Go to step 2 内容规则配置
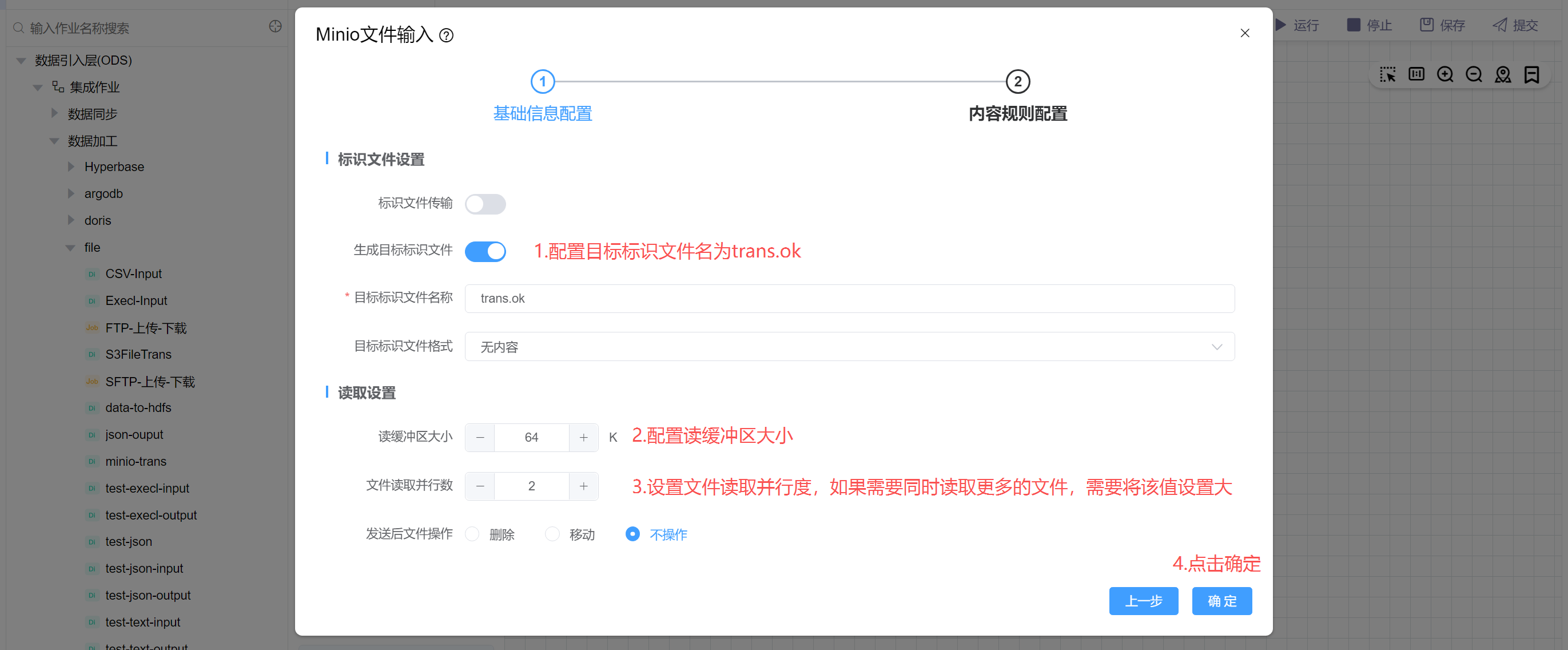The height and width of the screenshot is (650, 1568). click(1017, 82)
